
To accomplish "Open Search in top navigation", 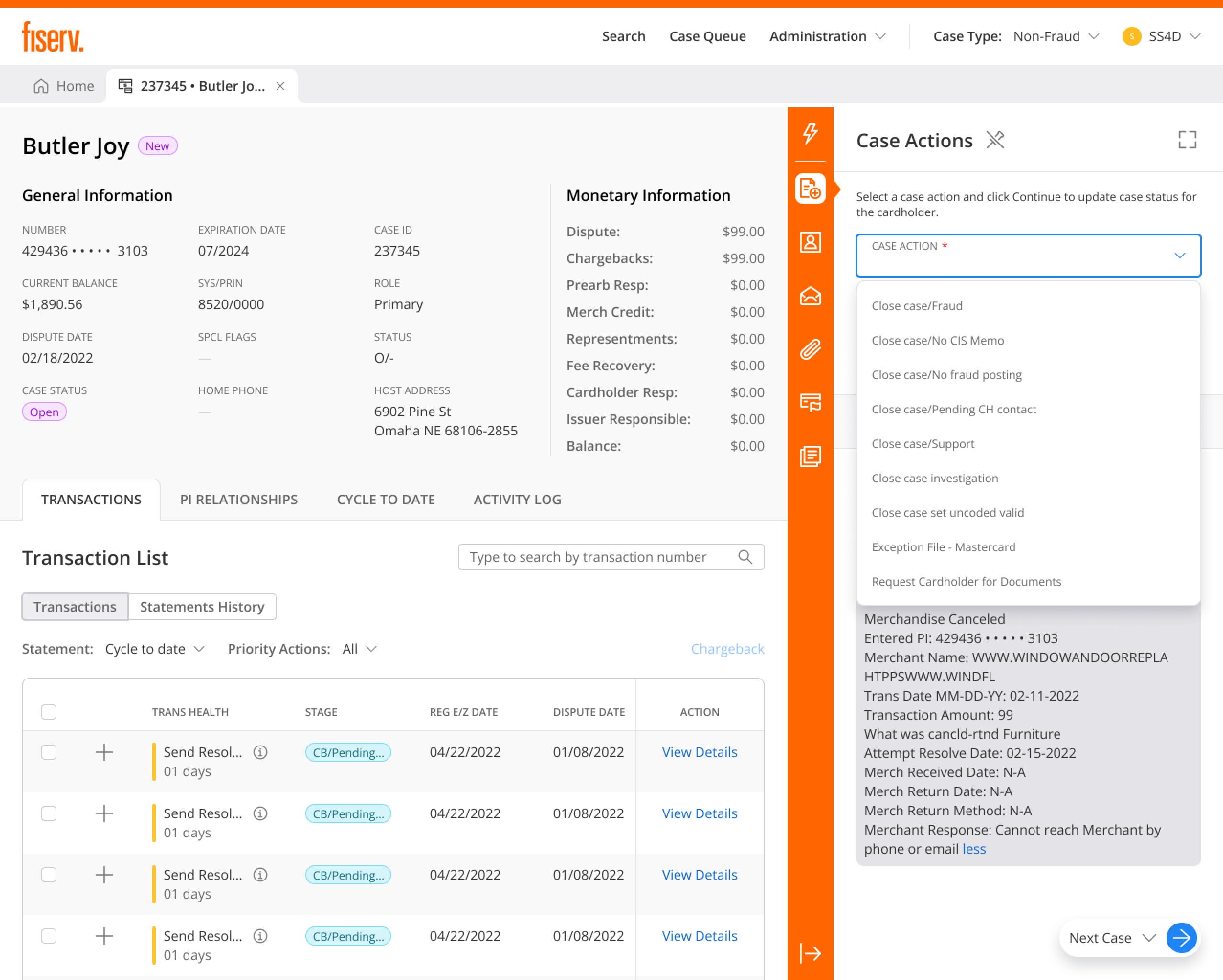I will point(623,36).
